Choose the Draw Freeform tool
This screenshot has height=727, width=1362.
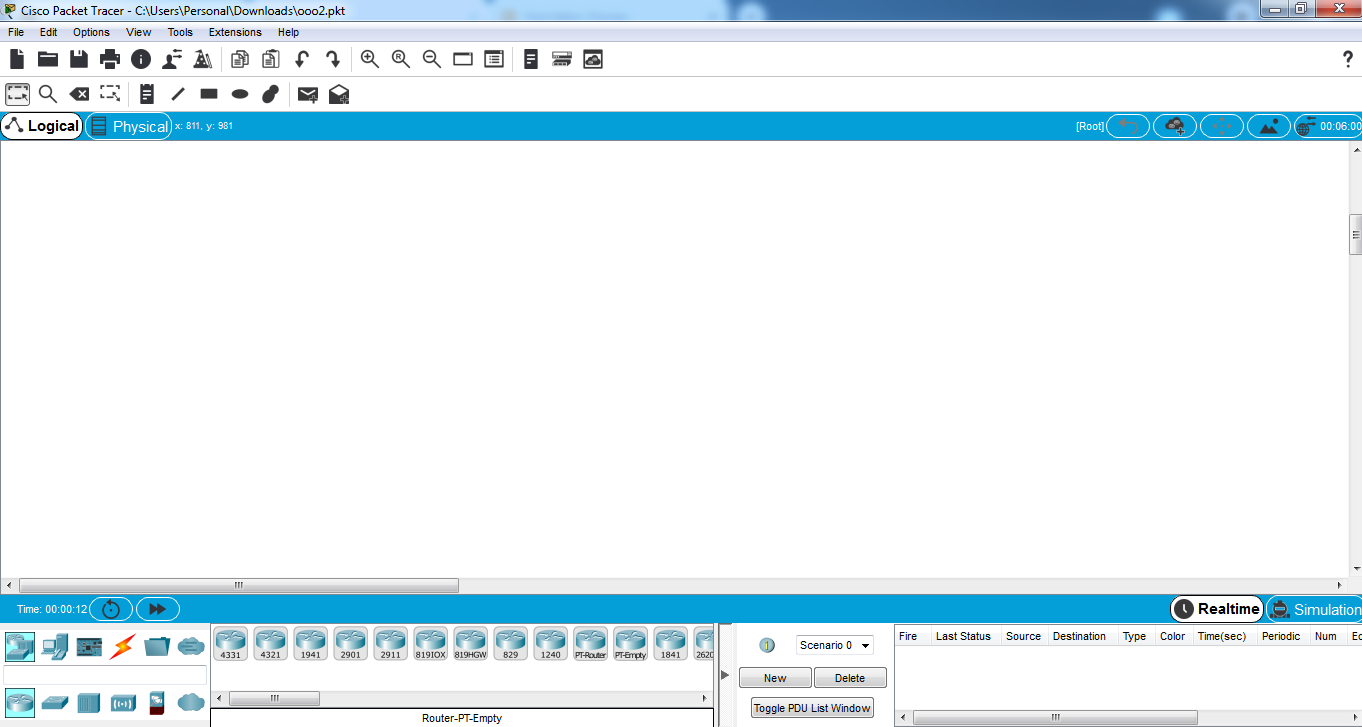270,94
